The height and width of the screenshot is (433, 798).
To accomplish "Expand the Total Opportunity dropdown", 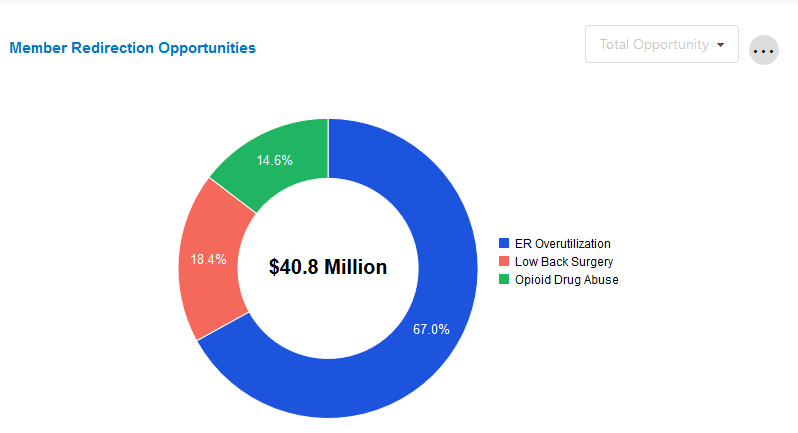I will coord(661,44).
